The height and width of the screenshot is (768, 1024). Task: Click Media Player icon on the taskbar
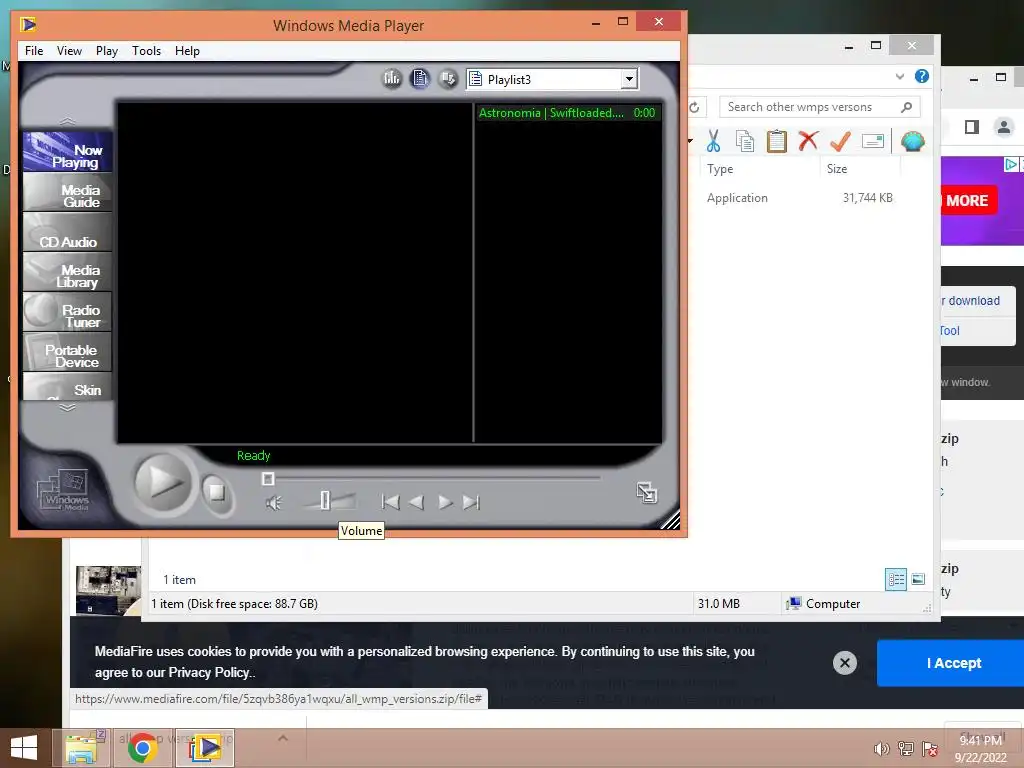click(x=206, y=748)
